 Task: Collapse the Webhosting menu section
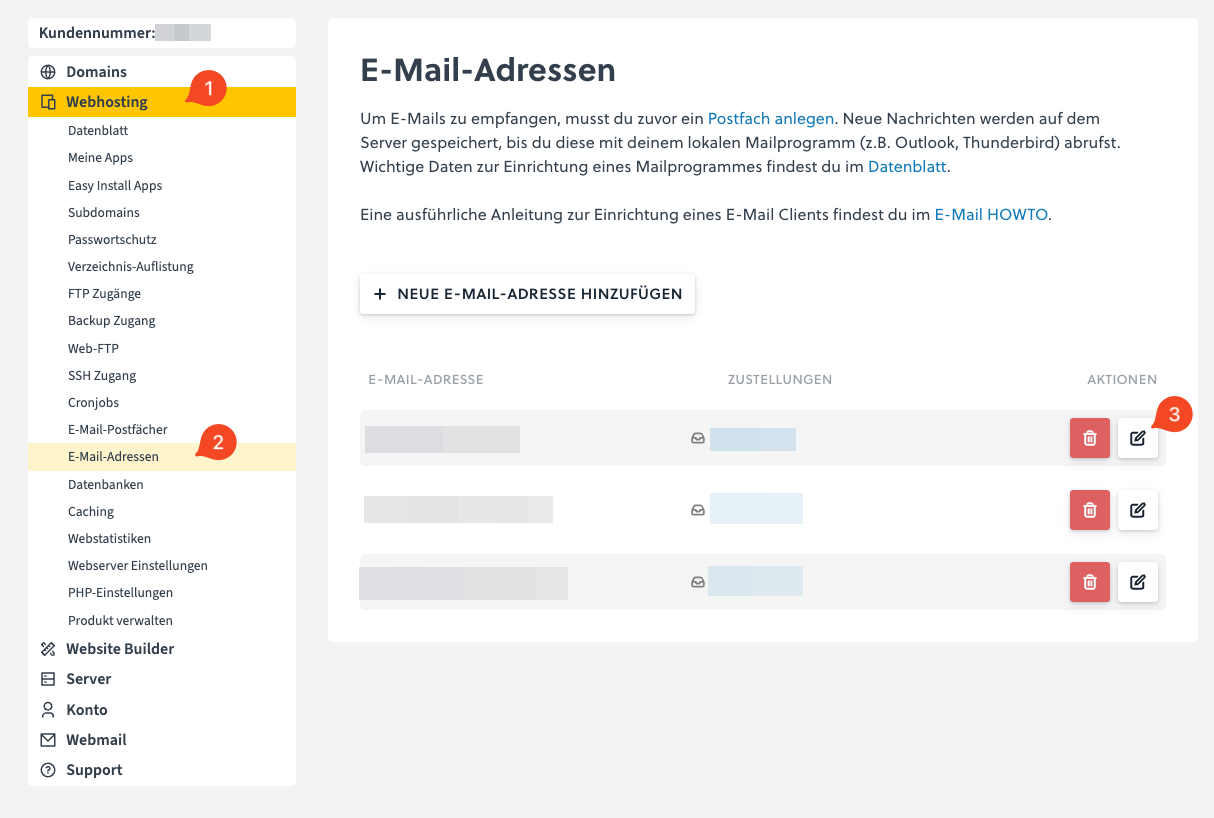tap(106, 102)
